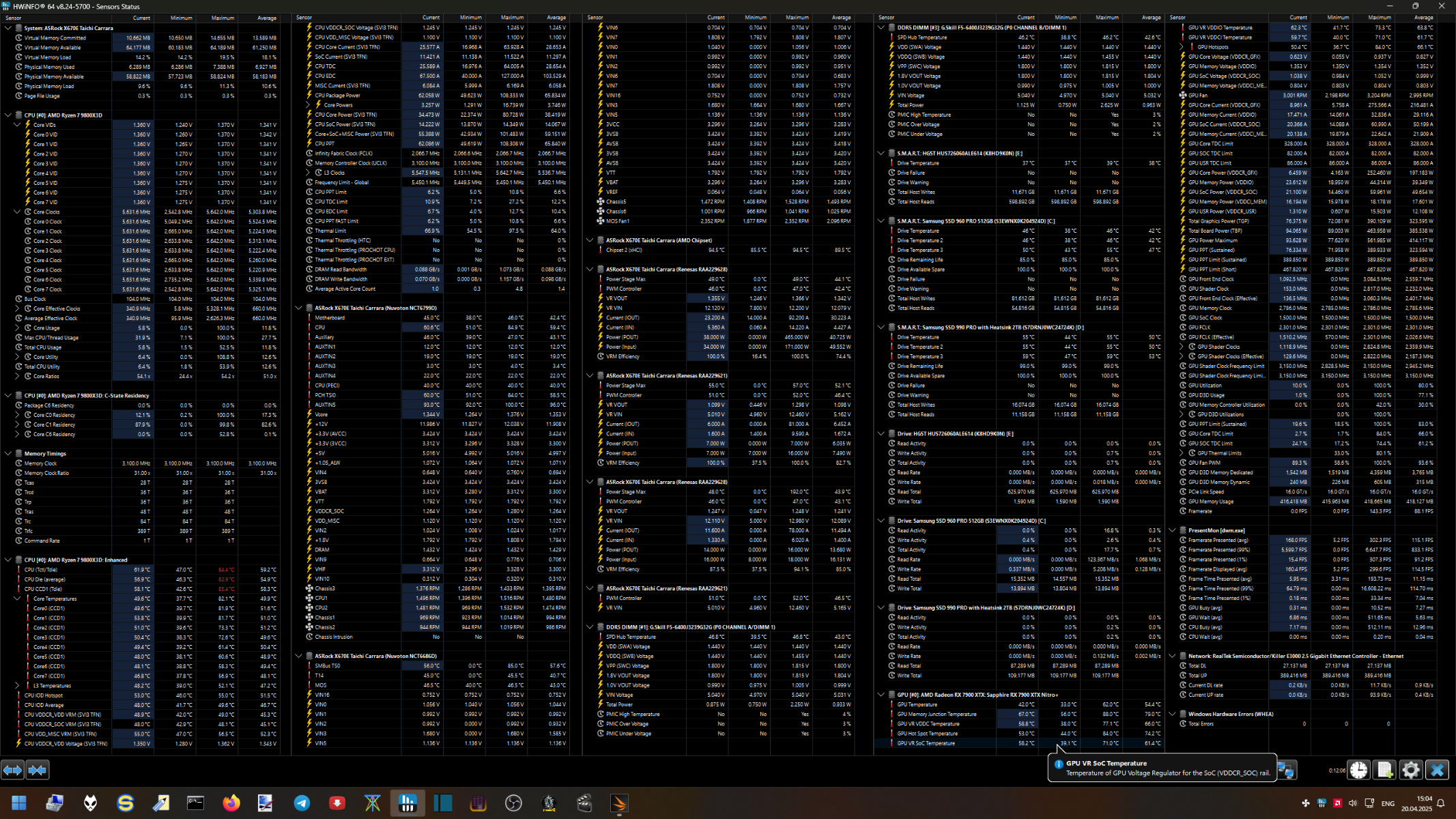Click the shrink columns arrows button
Image resolution: width=1456 pixels, height=819 pixels.
(37, 770)
